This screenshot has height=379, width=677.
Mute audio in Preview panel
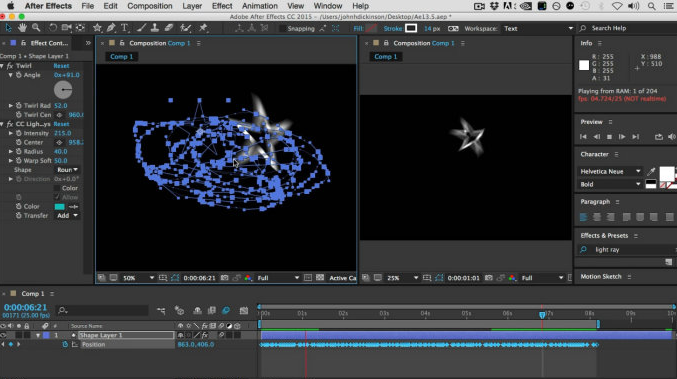[x=672, y=137]
